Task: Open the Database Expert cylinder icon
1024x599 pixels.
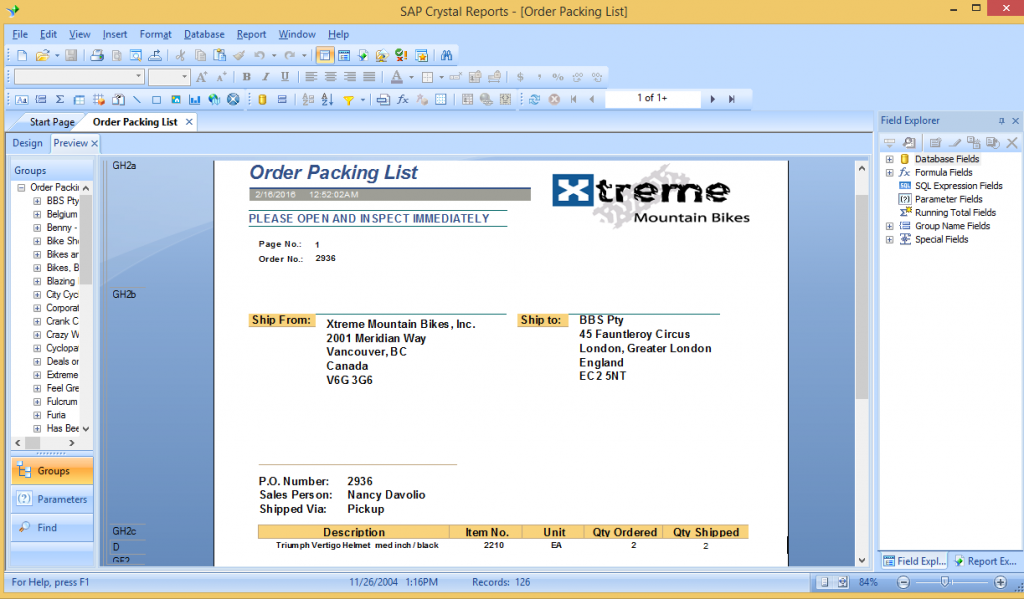Action: pos(262,99)
